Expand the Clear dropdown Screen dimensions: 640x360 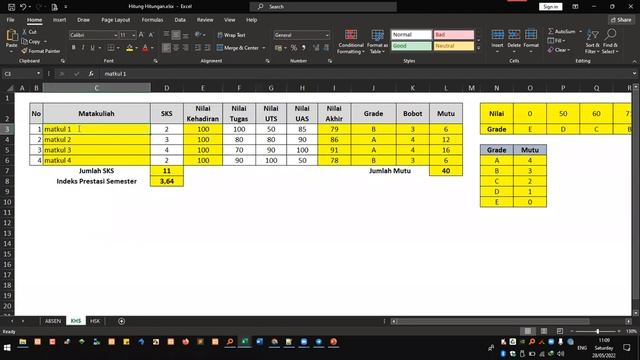coord(569,50)
